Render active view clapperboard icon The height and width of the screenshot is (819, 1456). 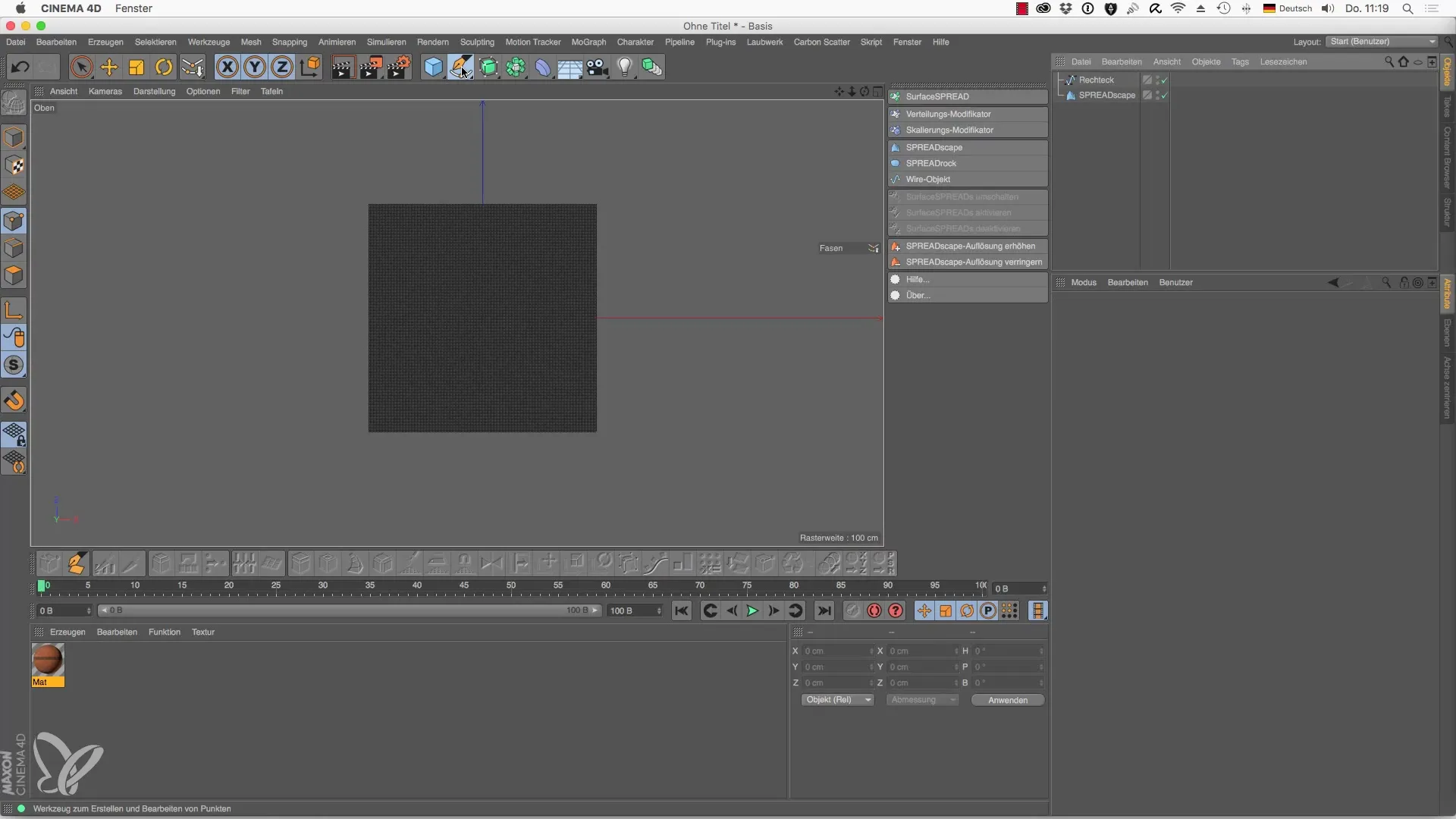pyautogui.click(x=343, y=67)
